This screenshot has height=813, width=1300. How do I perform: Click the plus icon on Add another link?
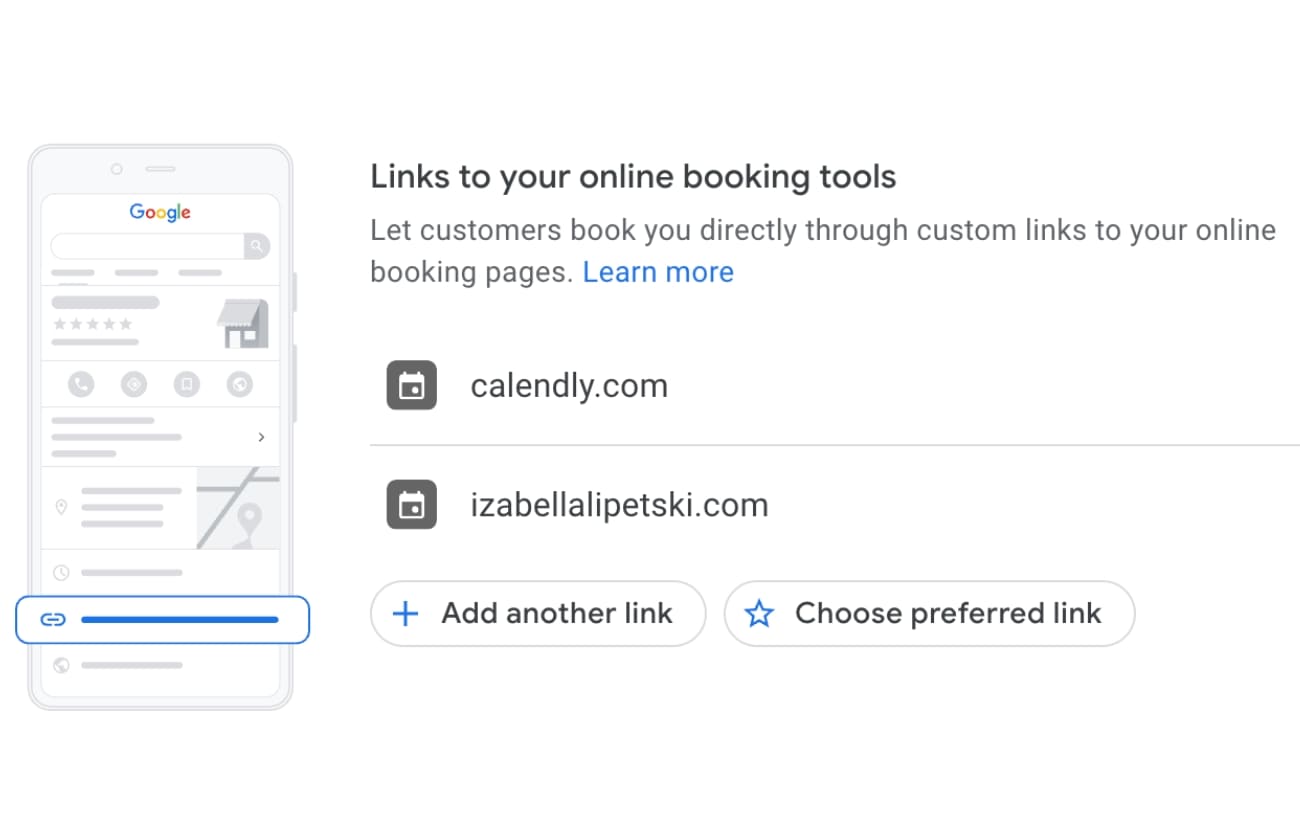405,613
